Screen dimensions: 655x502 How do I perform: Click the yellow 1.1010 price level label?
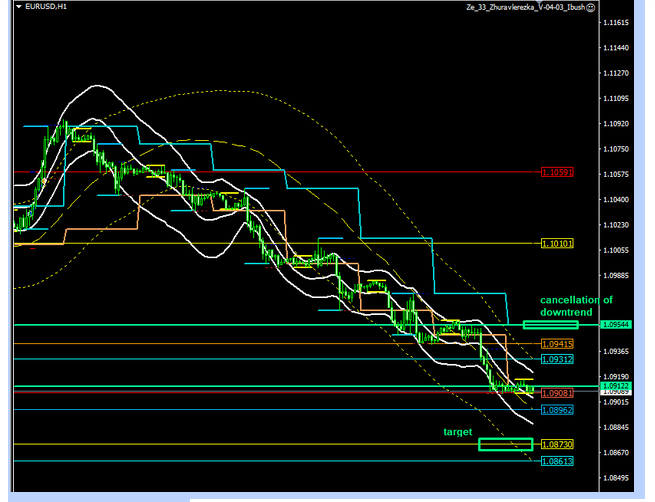click(x=556, y=243)
